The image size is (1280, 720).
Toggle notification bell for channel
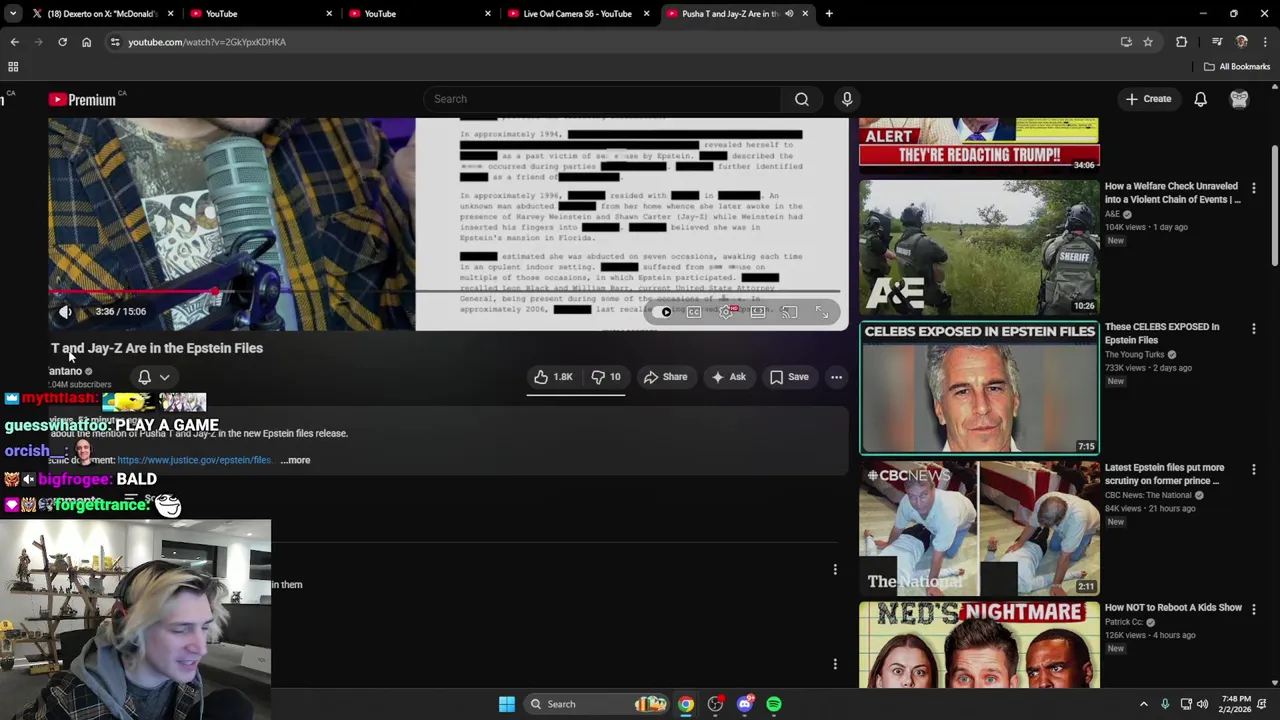point(144,377)
